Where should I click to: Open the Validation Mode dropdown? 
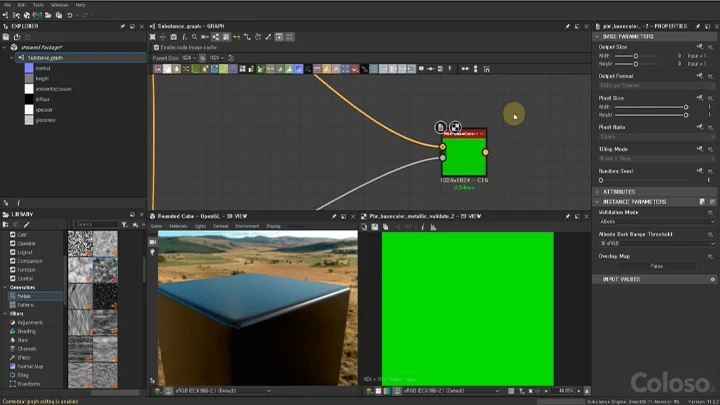(x=657, y=221)
